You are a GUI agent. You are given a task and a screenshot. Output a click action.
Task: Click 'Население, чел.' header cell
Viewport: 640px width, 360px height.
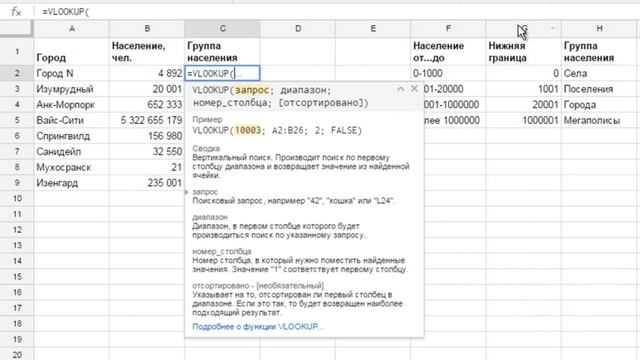tap(147, 51)
